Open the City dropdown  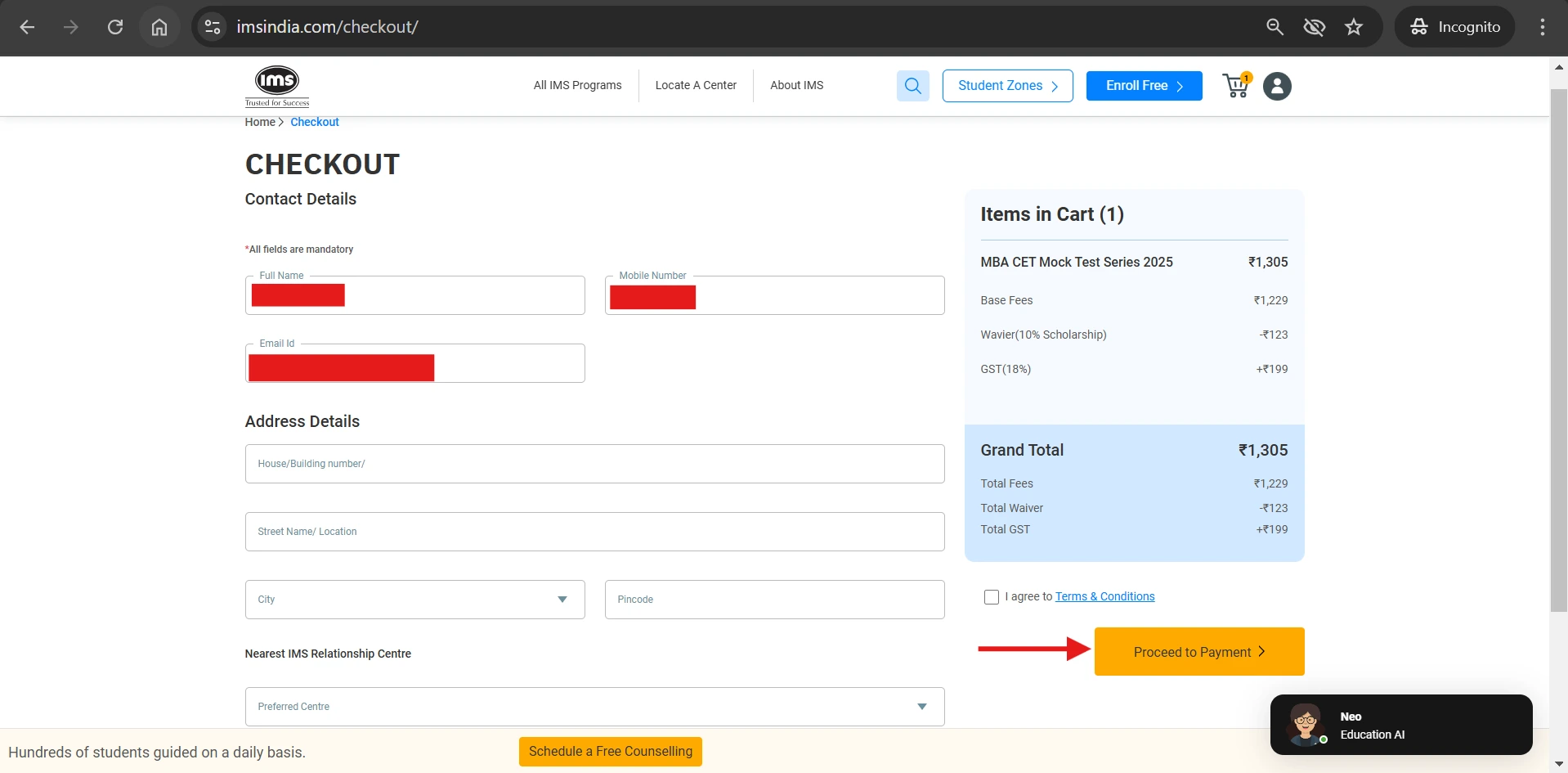point(414,600)
